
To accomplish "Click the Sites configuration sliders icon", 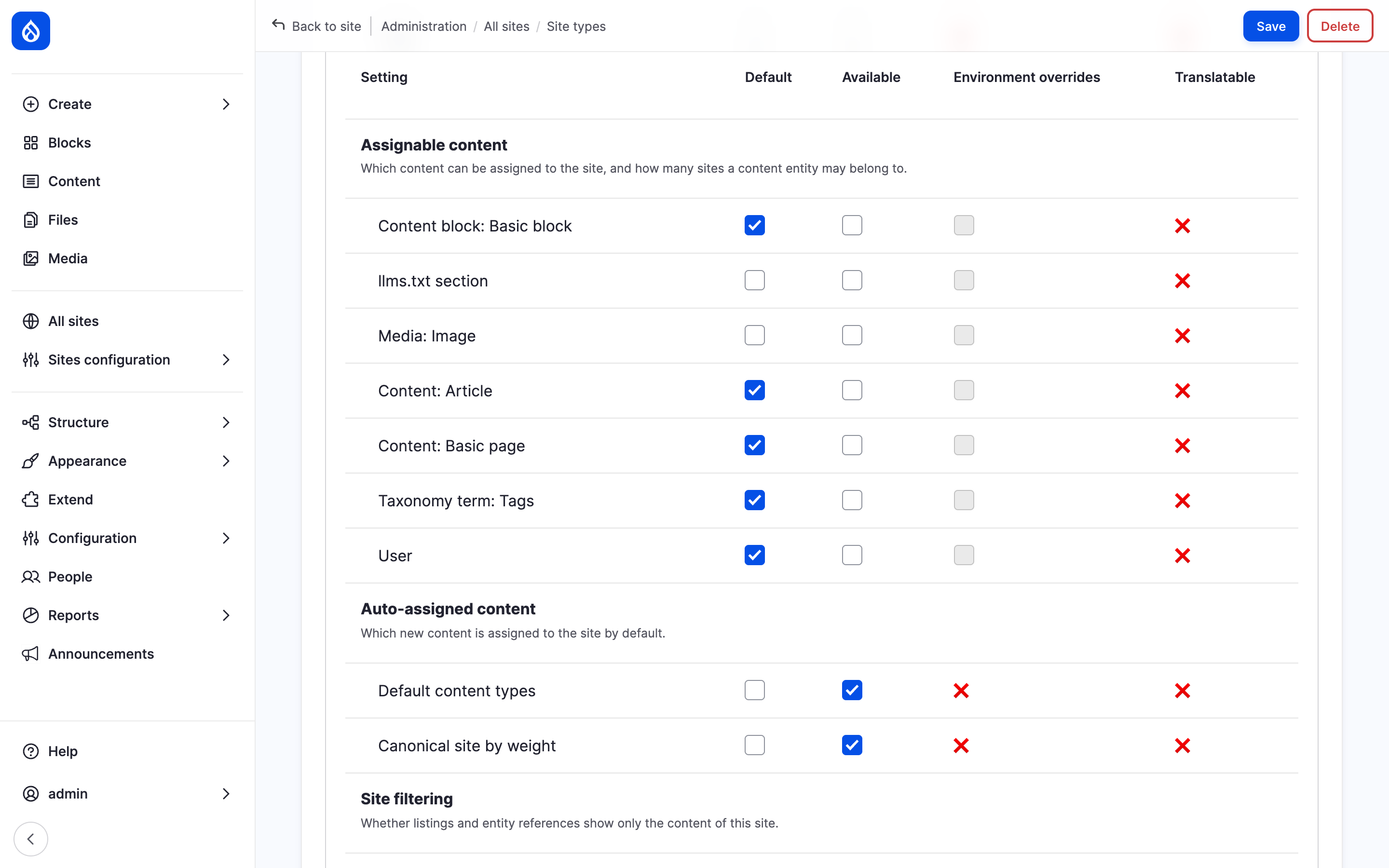I will [31, 359].
